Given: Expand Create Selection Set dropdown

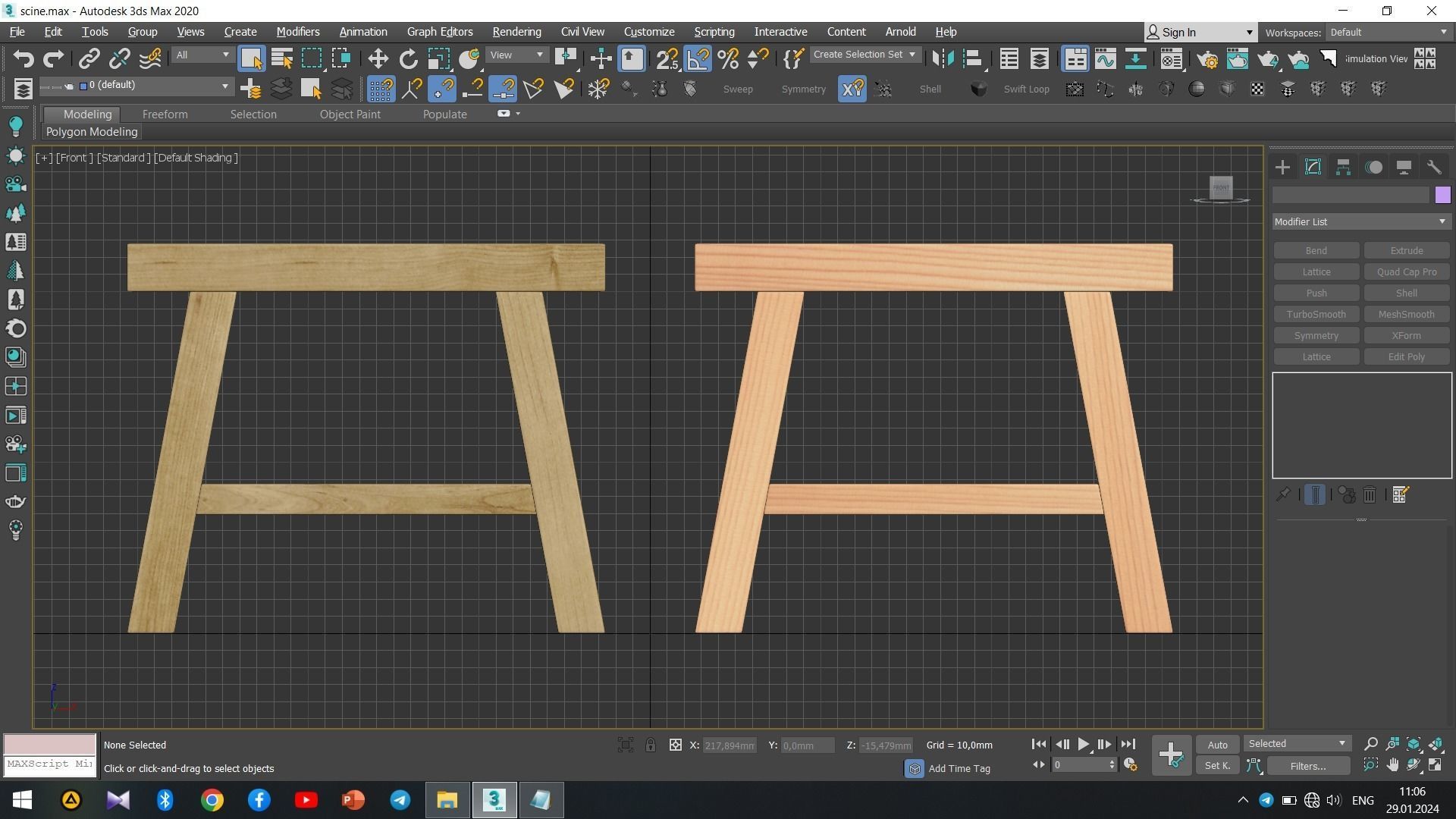Looking at the screenshot, I should pos(865,55).
